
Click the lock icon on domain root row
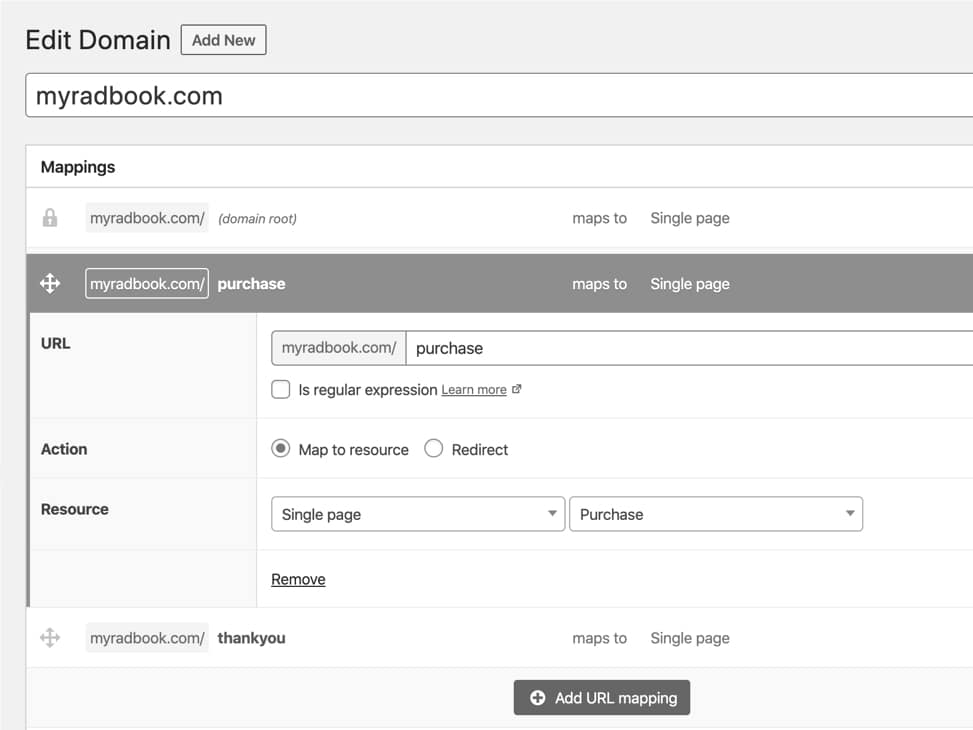[x=50, y=218]
